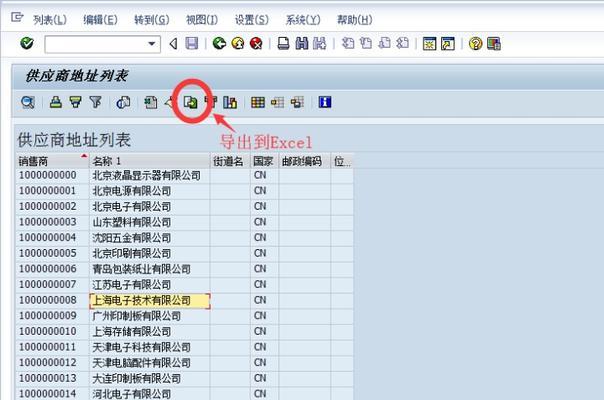Click the Select Layout icon
Viewport: 604px width, 400px height.
point(277,103)
